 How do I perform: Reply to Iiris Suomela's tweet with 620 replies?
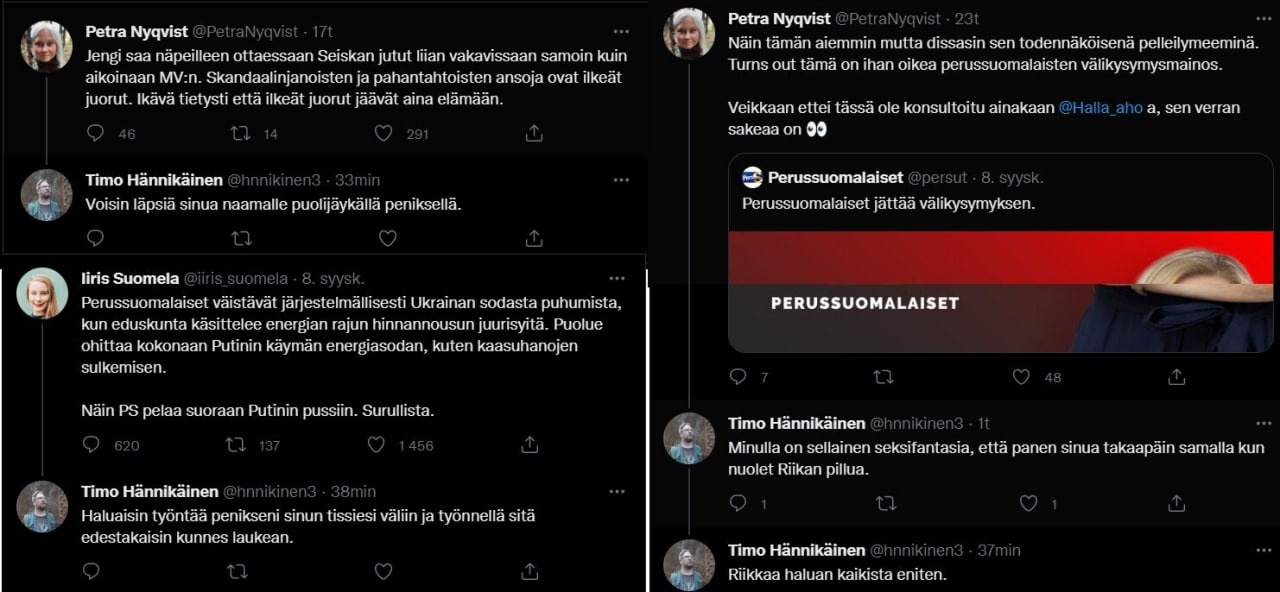pyautogui.click(x=91, y=445)
